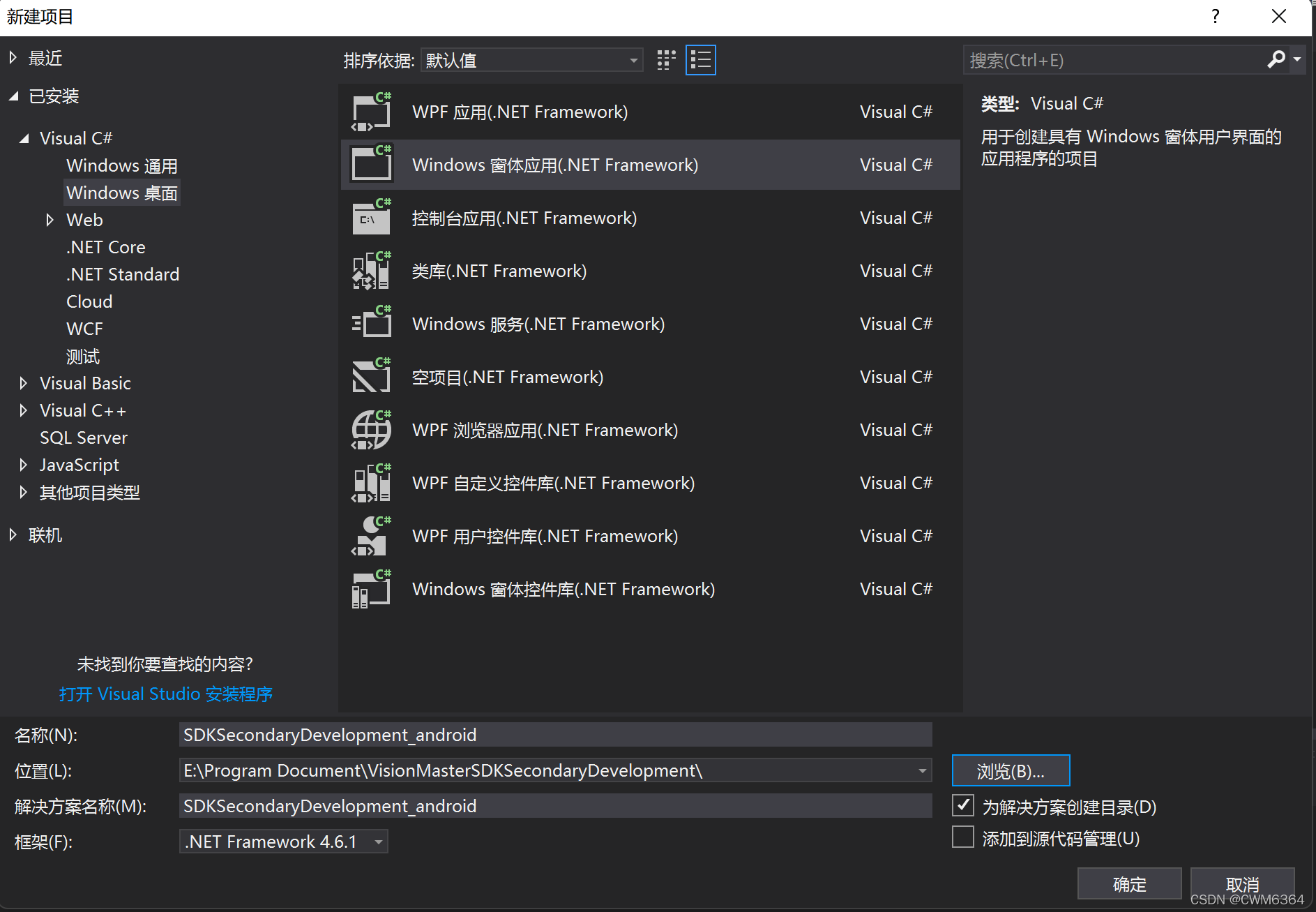Image resolution: width=1316 pixels, height=912 pixels.
Task: Select WPF 用户控件库(.NET Framework) text
Action: 545,536
